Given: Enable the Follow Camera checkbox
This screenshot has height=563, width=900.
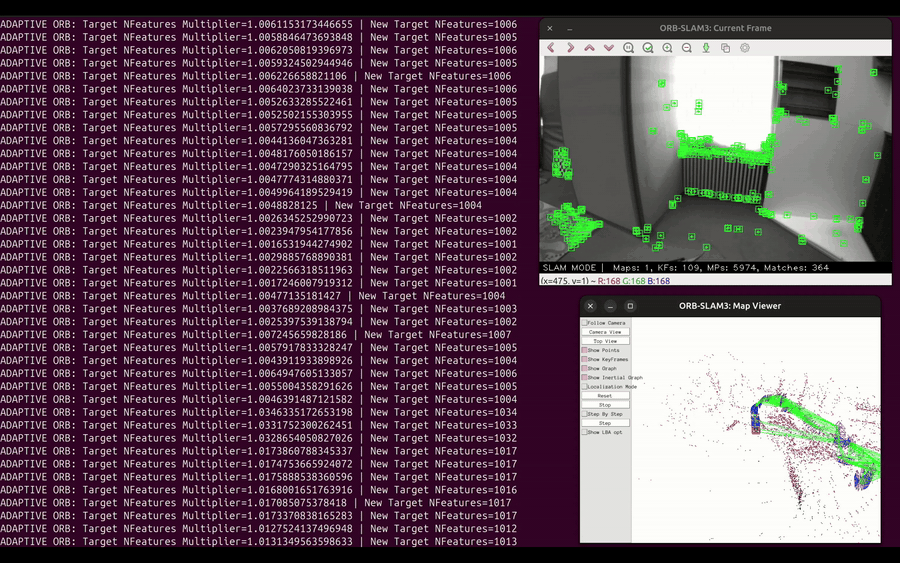Looking at the screenshot, I should point(585,323).
